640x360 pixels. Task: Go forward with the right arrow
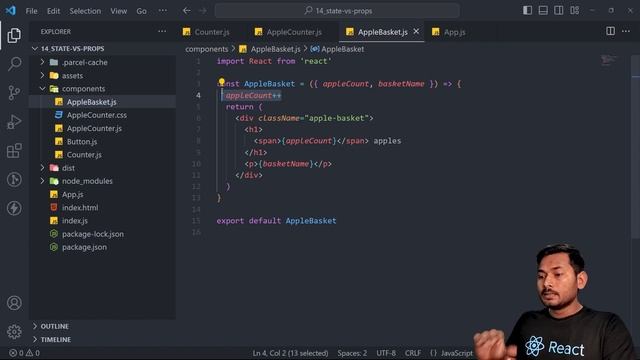pos(203,11)
